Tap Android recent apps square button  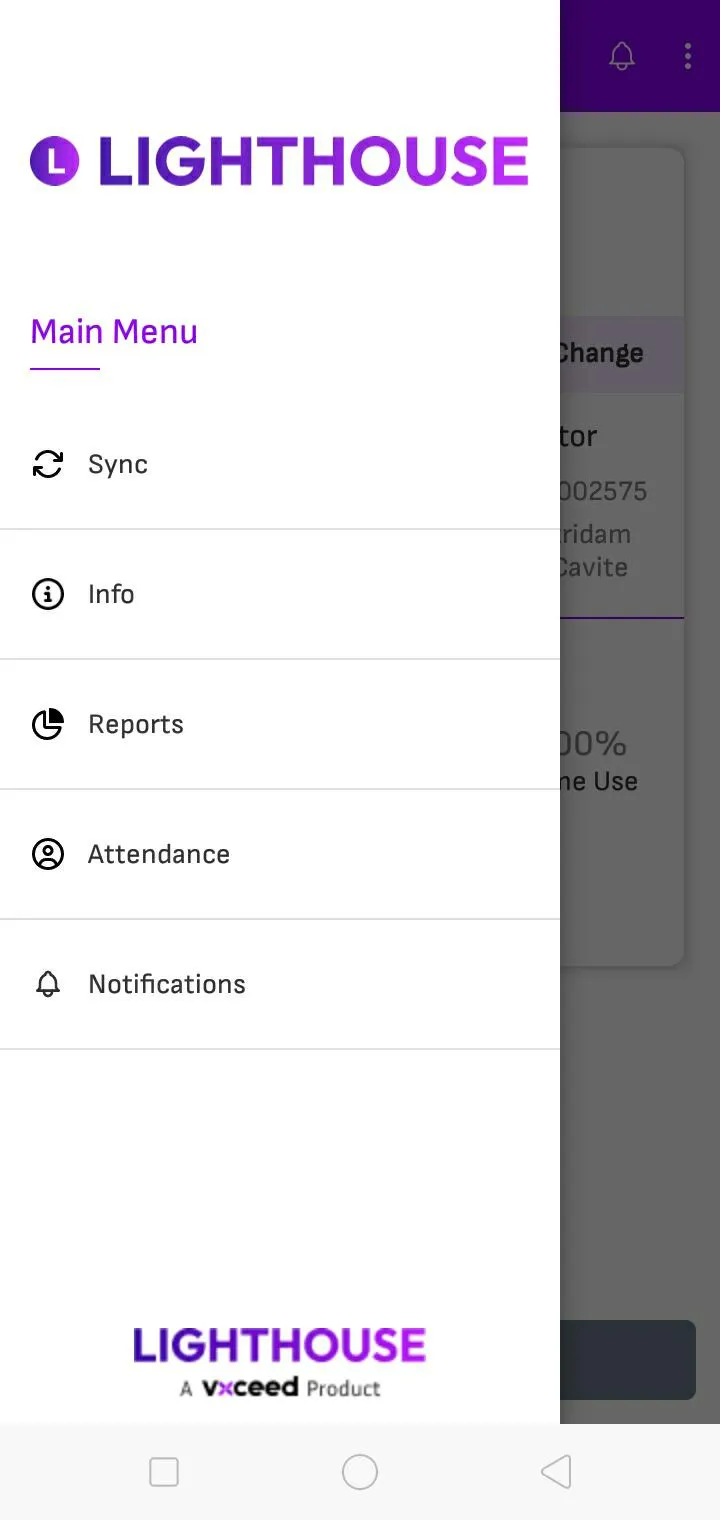[x=164, y=1472]
